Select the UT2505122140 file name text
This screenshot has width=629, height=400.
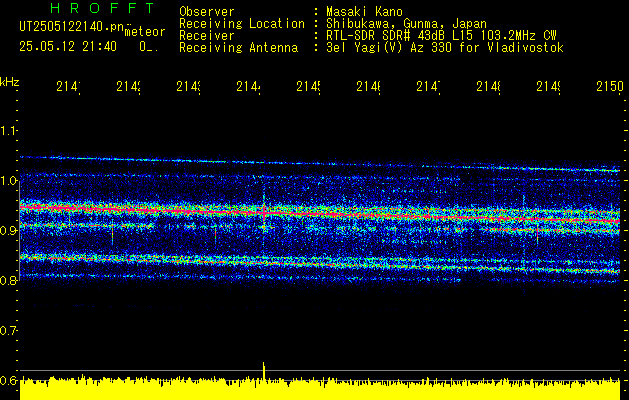pos(72,27)
